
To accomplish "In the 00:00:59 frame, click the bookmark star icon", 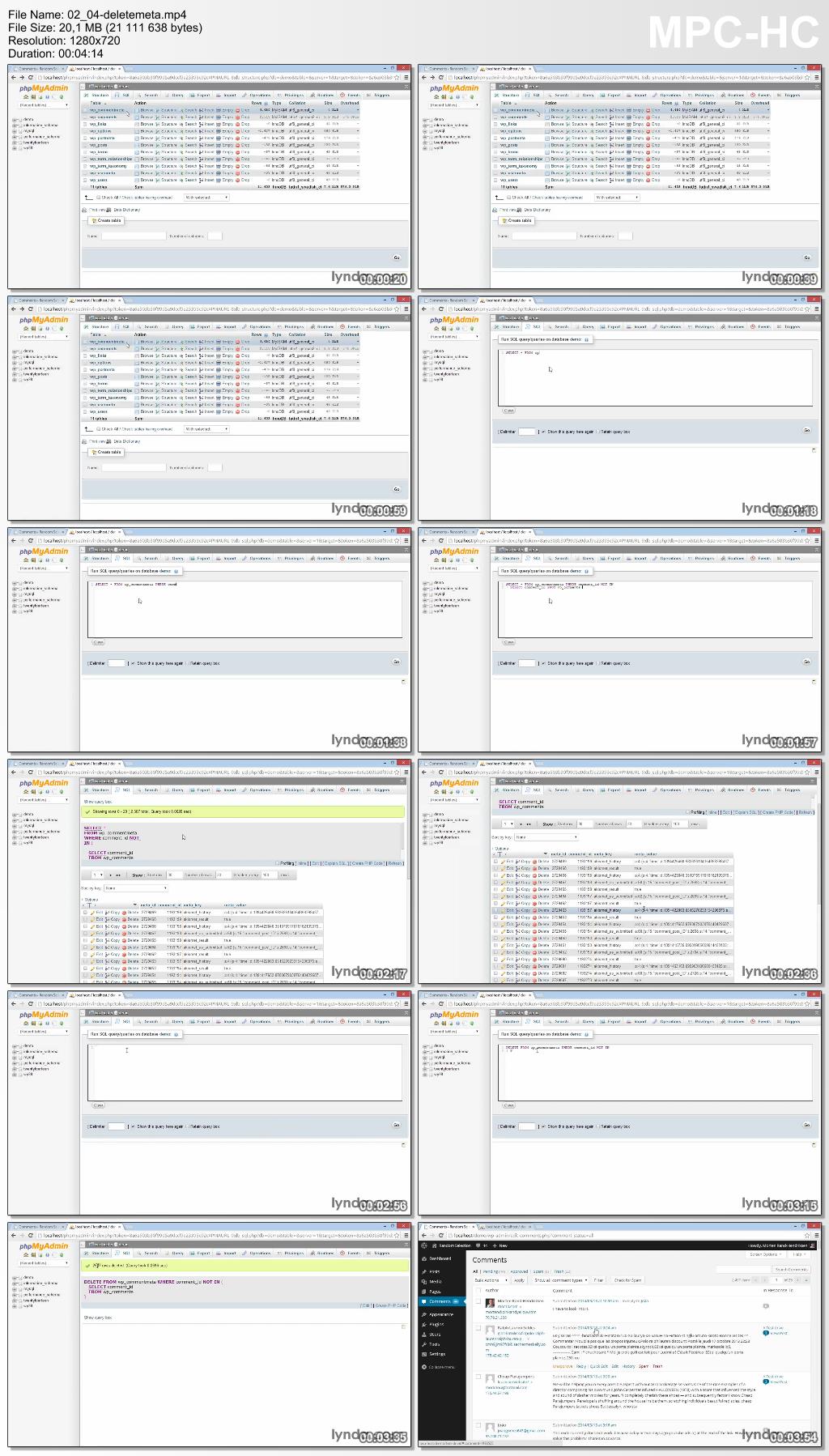I will [x=397, y=309].
